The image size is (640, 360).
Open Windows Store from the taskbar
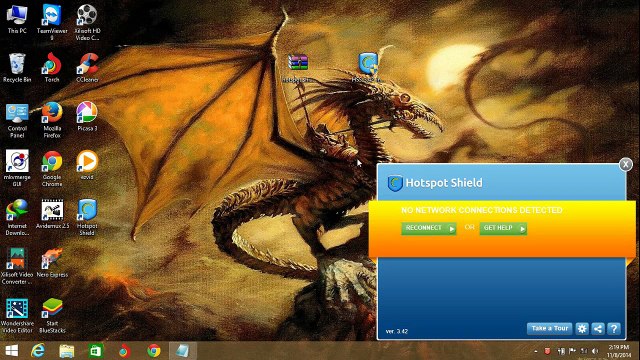coord(96,351)
